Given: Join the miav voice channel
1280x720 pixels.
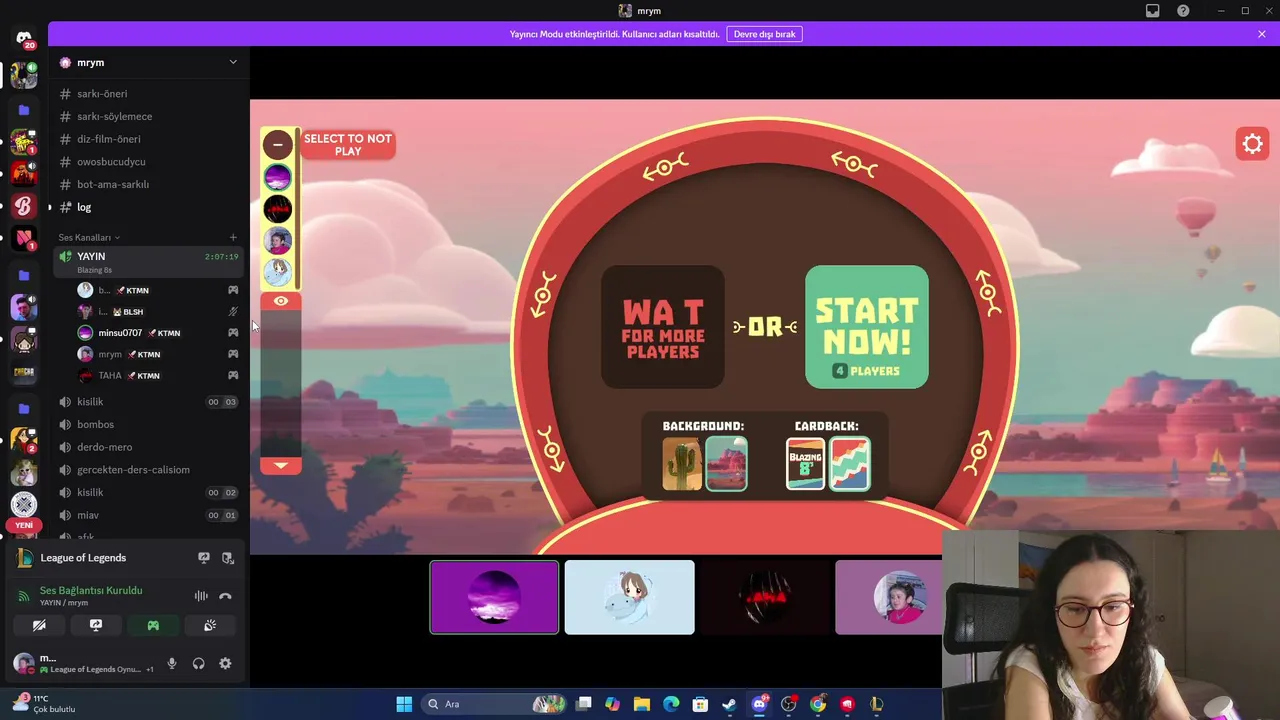Looking at the screenshot, I should click(148, 515).
